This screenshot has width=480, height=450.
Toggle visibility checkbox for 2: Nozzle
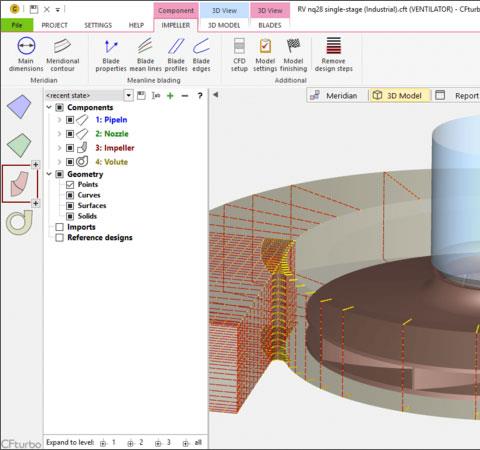[70, 134]
